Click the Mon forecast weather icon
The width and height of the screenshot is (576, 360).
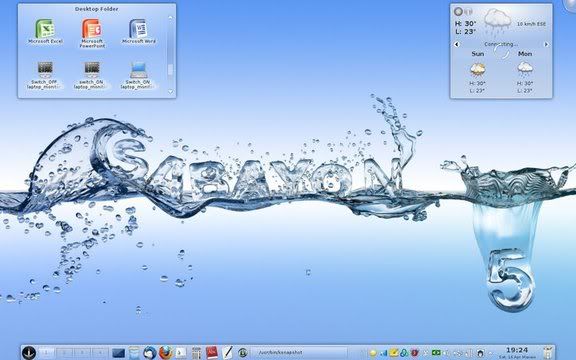pos(525,69)
